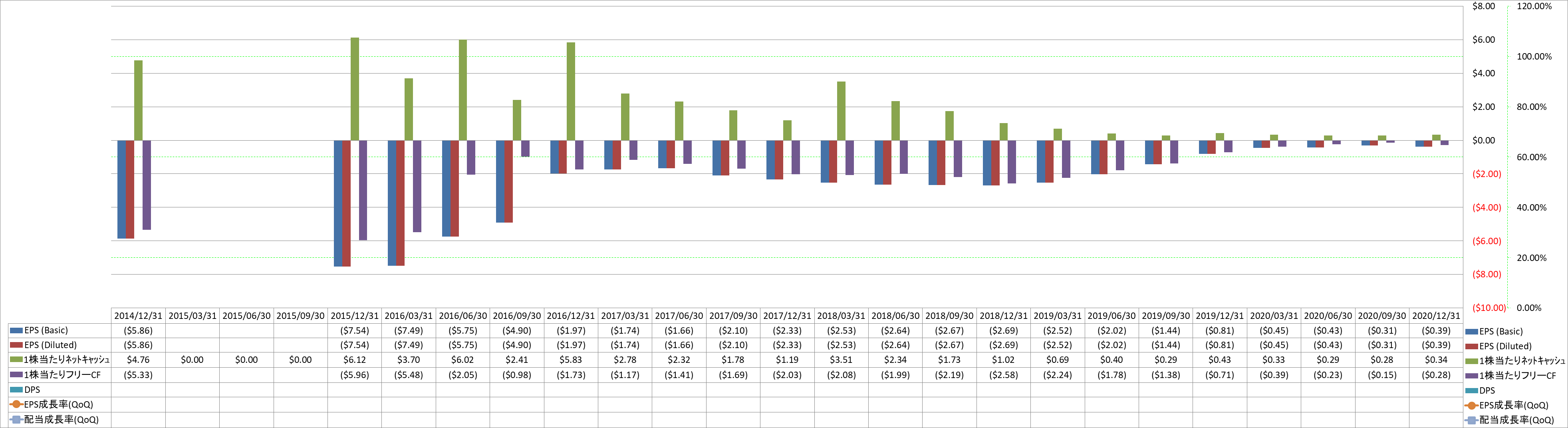Click the $4.76 net cash cell

point(138,360)
